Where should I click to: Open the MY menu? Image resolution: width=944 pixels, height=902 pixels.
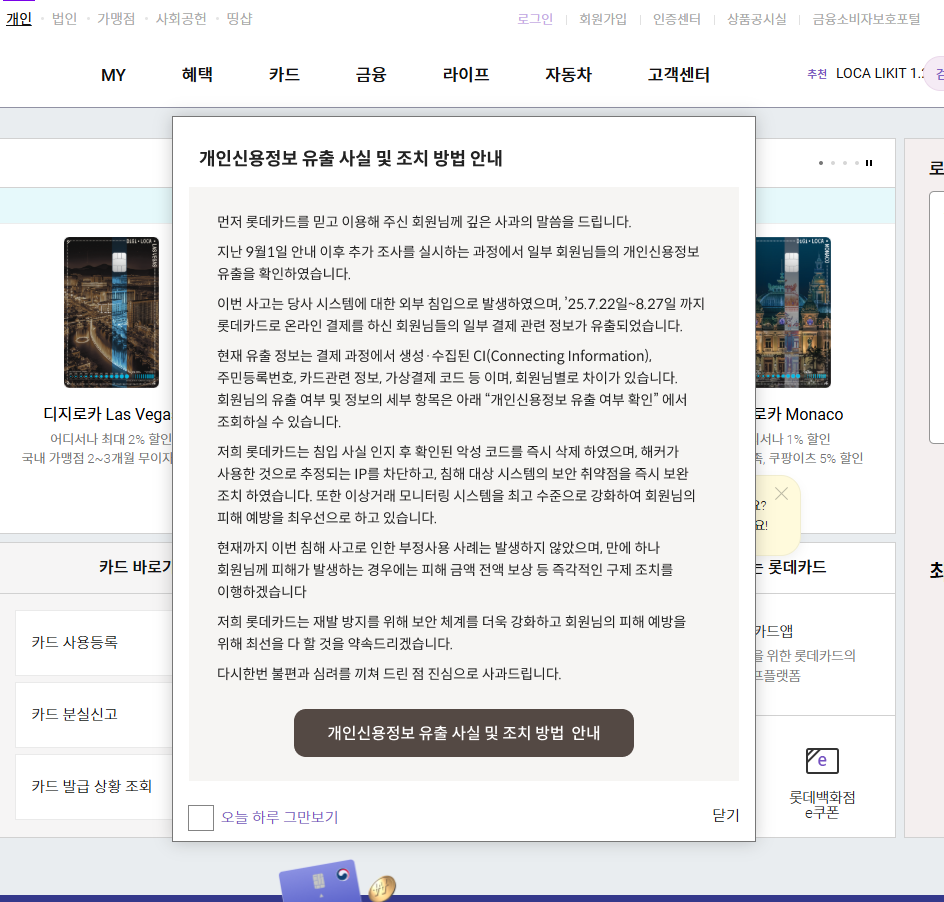[113, 75]
